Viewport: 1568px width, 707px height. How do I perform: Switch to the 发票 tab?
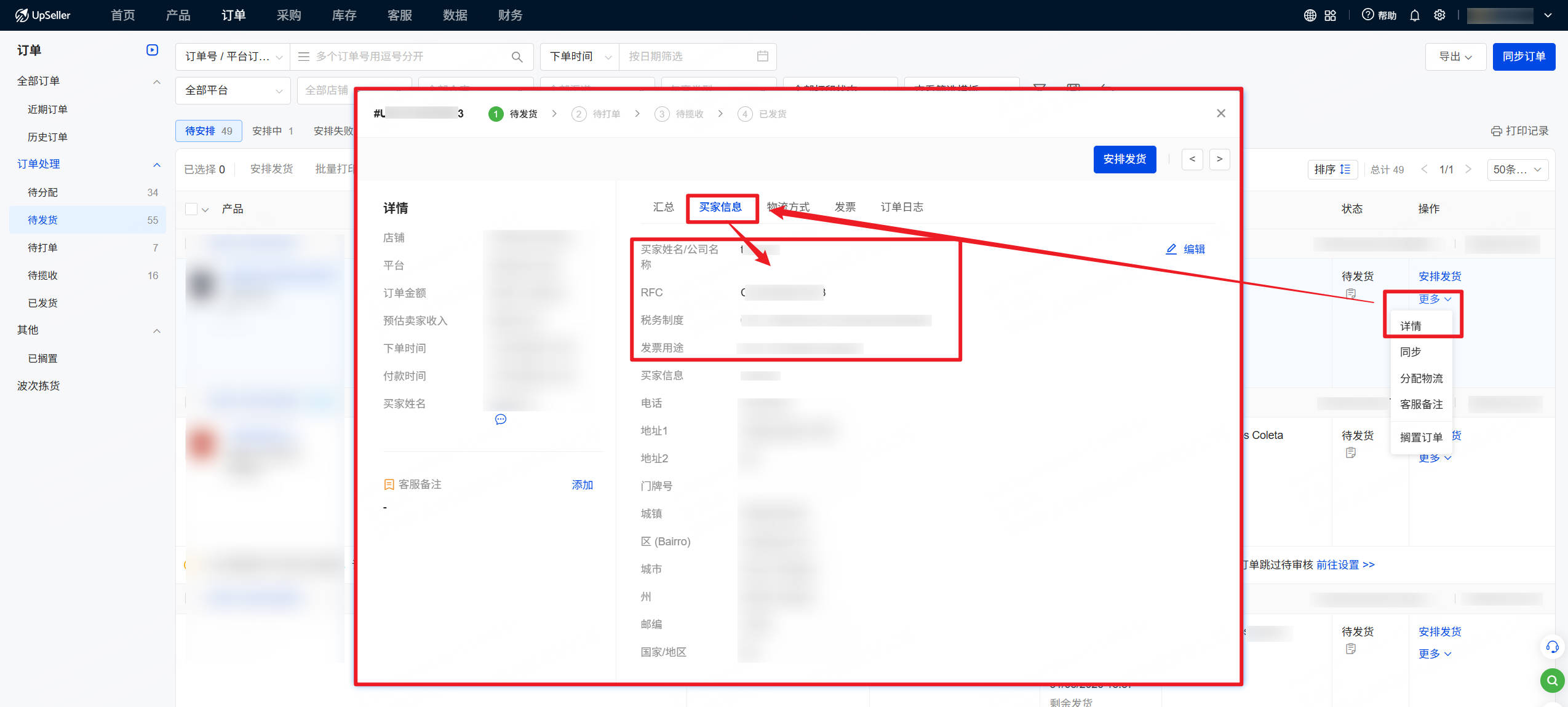pos(845,207)
